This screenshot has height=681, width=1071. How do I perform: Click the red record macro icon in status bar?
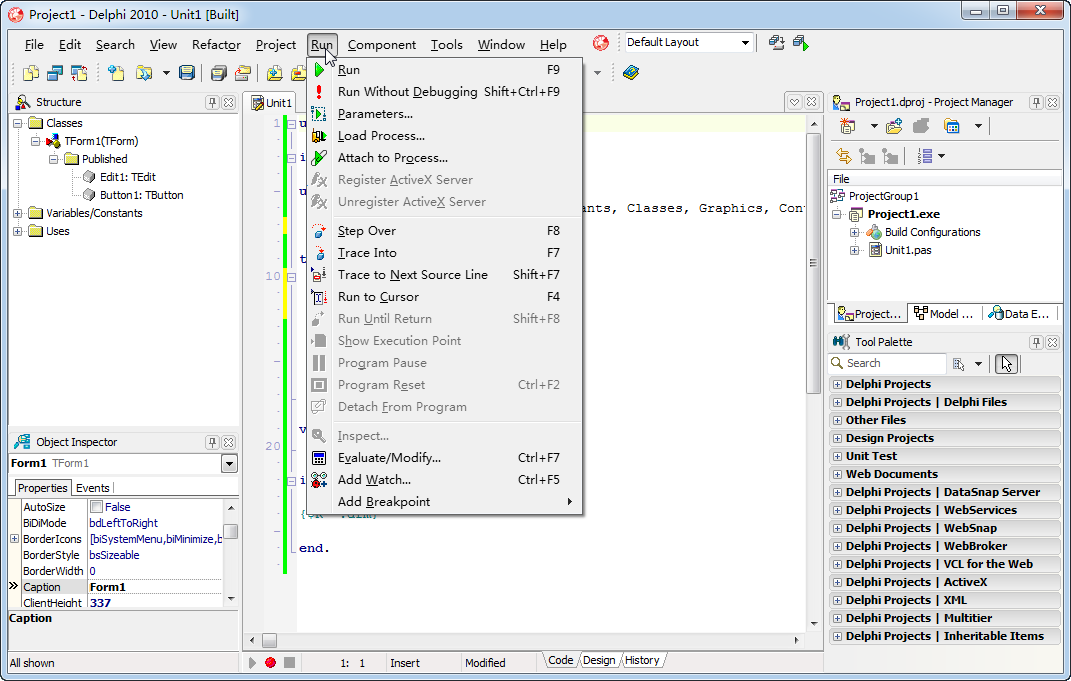click(270, 663)
